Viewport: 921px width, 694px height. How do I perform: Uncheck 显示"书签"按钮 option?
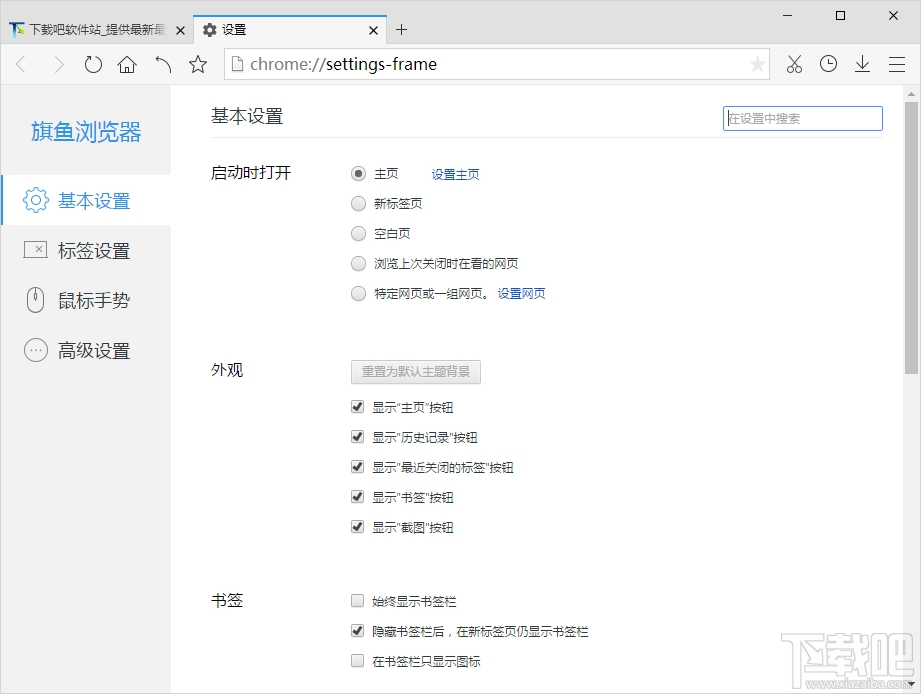[357, 496]
